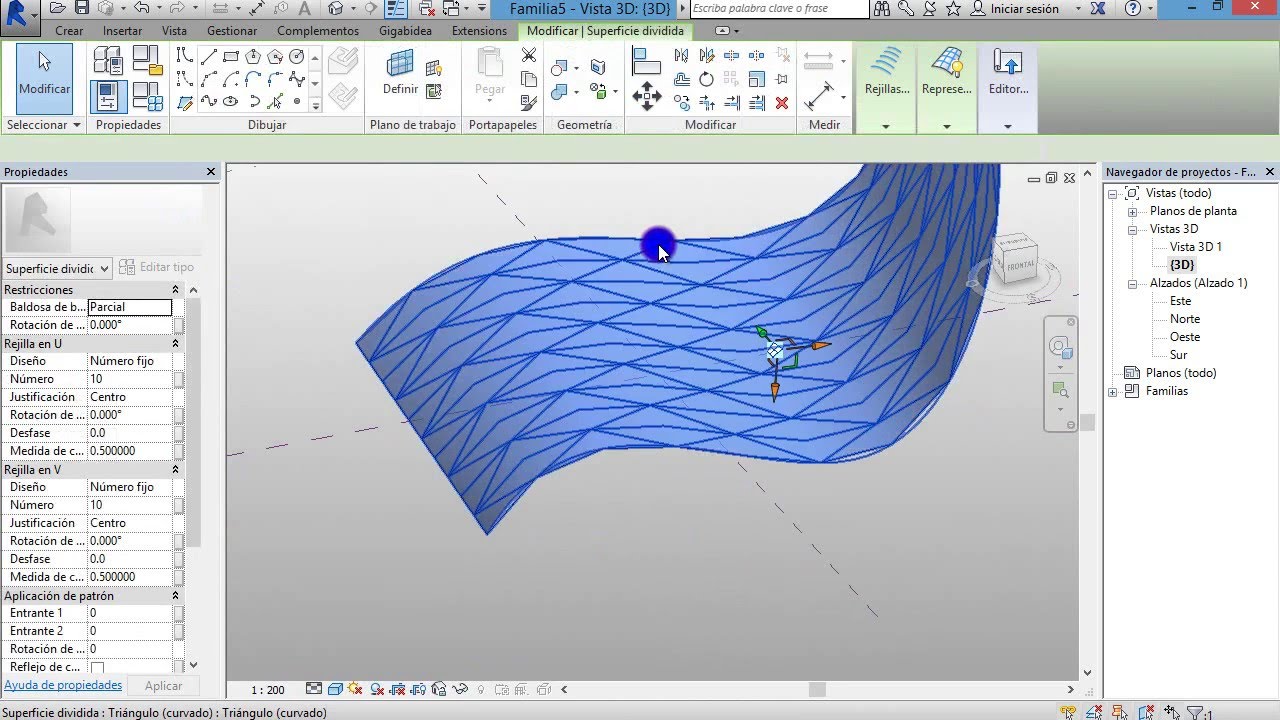The image size is (1280, 720).
Task: Click the diagonal Measure dimension tool
Action: [819, 96]
